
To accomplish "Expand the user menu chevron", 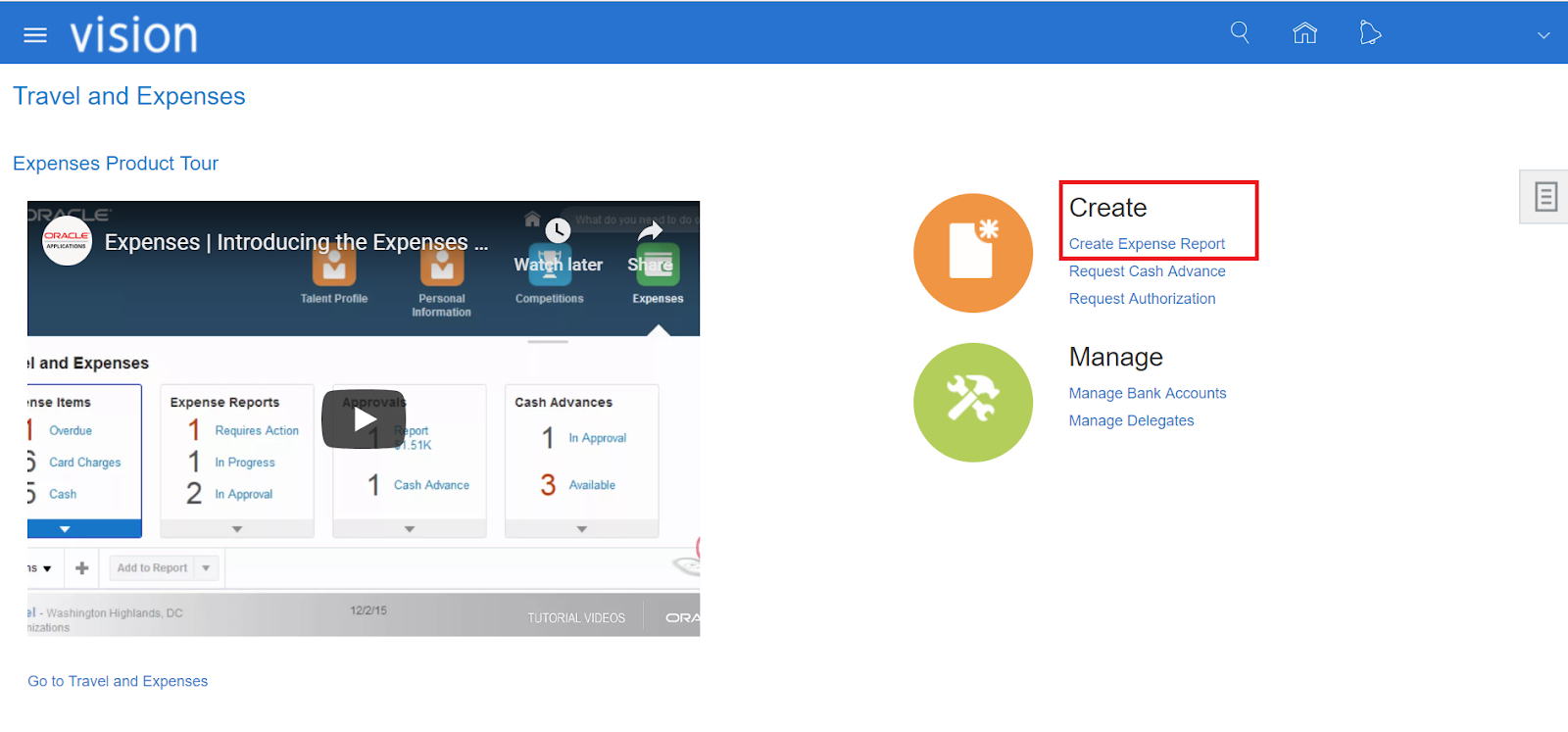I will click(x=1543, y=35).
